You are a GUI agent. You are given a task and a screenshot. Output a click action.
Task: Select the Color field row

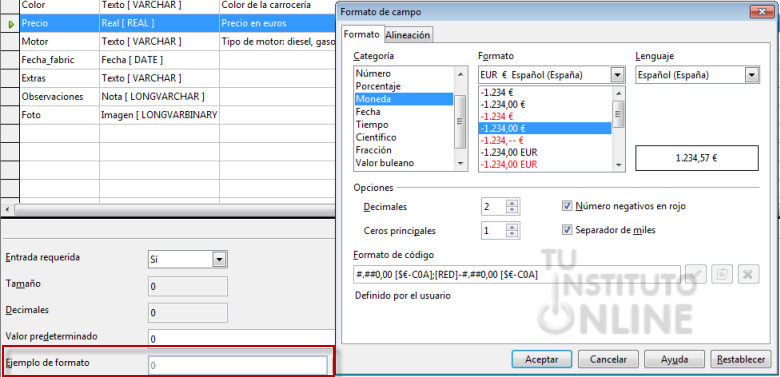(59, 5)
